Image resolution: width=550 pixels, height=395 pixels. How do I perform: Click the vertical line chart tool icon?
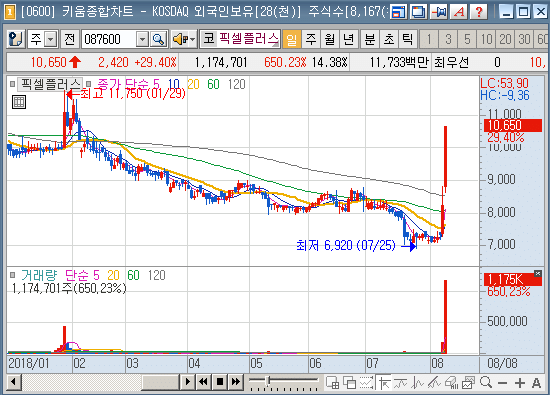[x=417, y=382]
